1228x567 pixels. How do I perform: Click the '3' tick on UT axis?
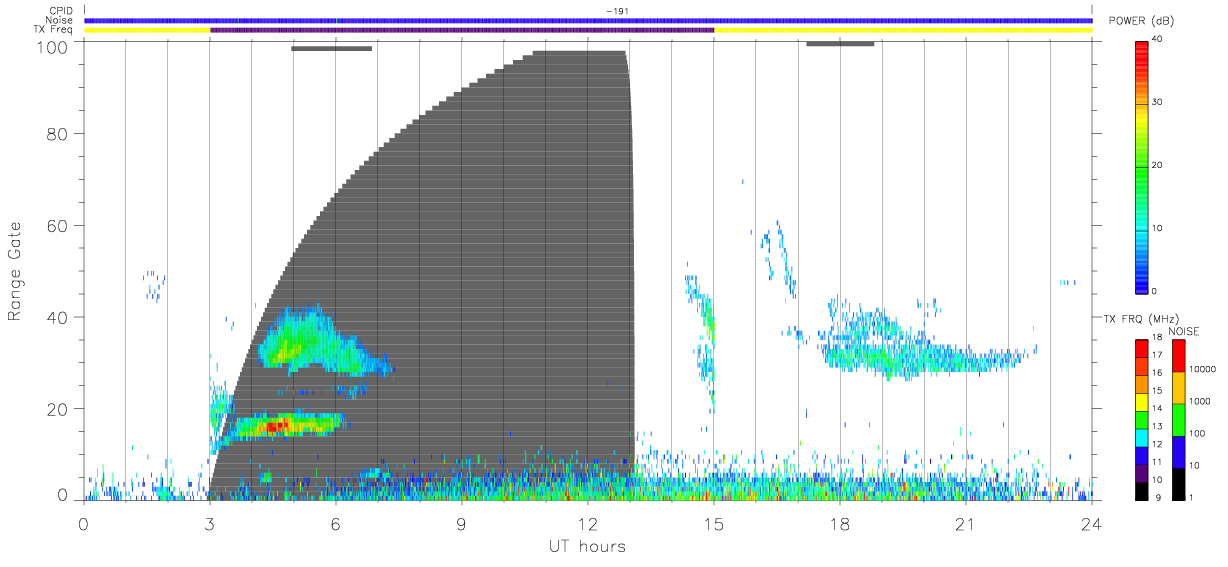point(210,523)
